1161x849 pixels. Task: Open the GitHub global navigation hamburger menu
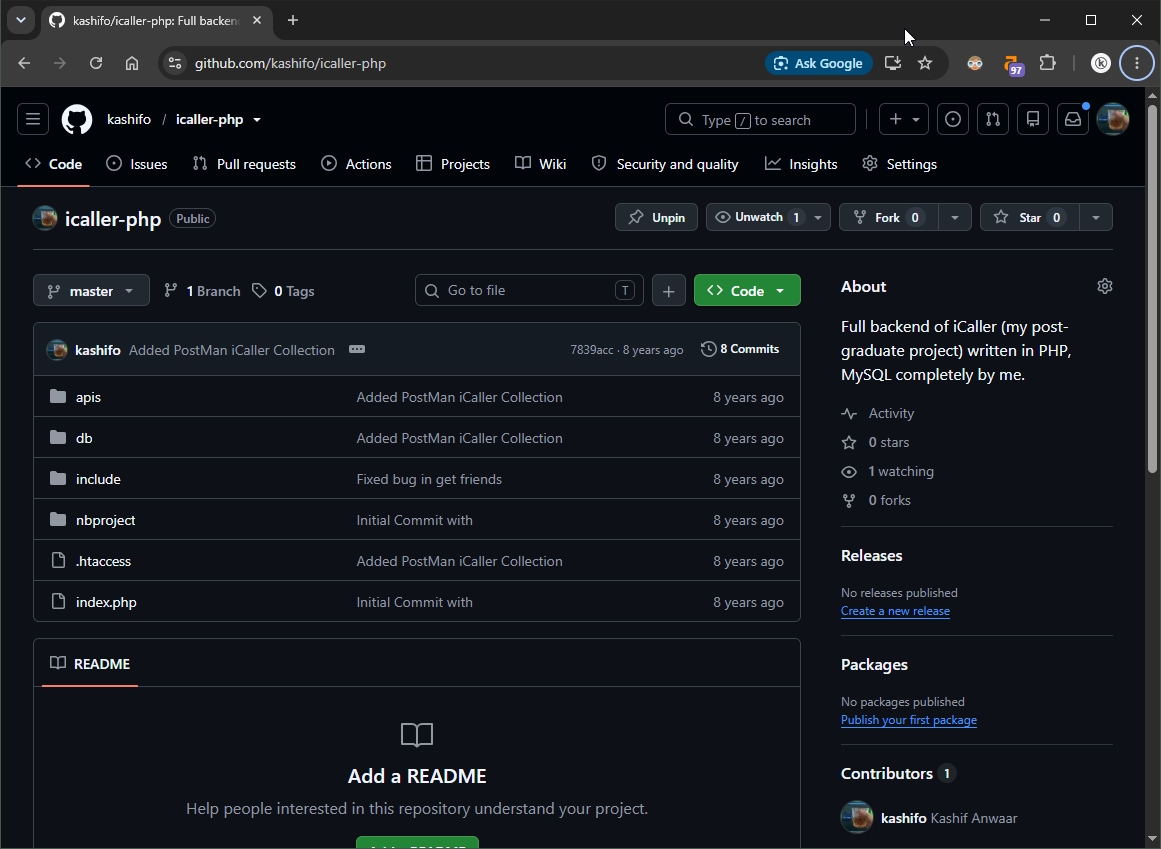click(33, 119)
